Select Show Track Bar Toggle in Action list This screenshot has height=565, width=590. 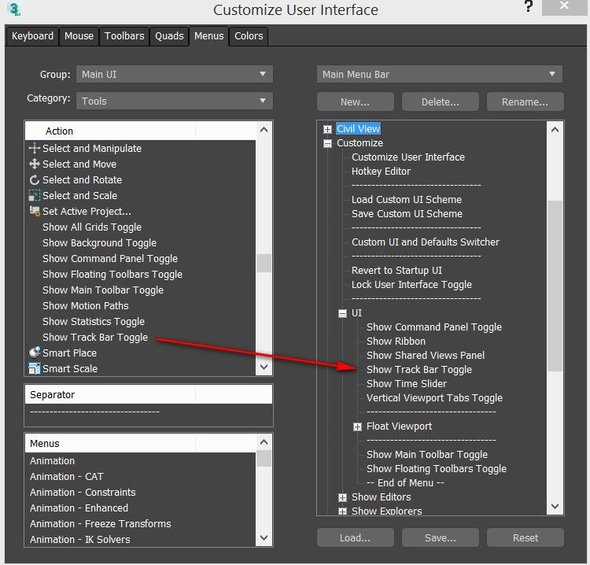click(95, 337)
